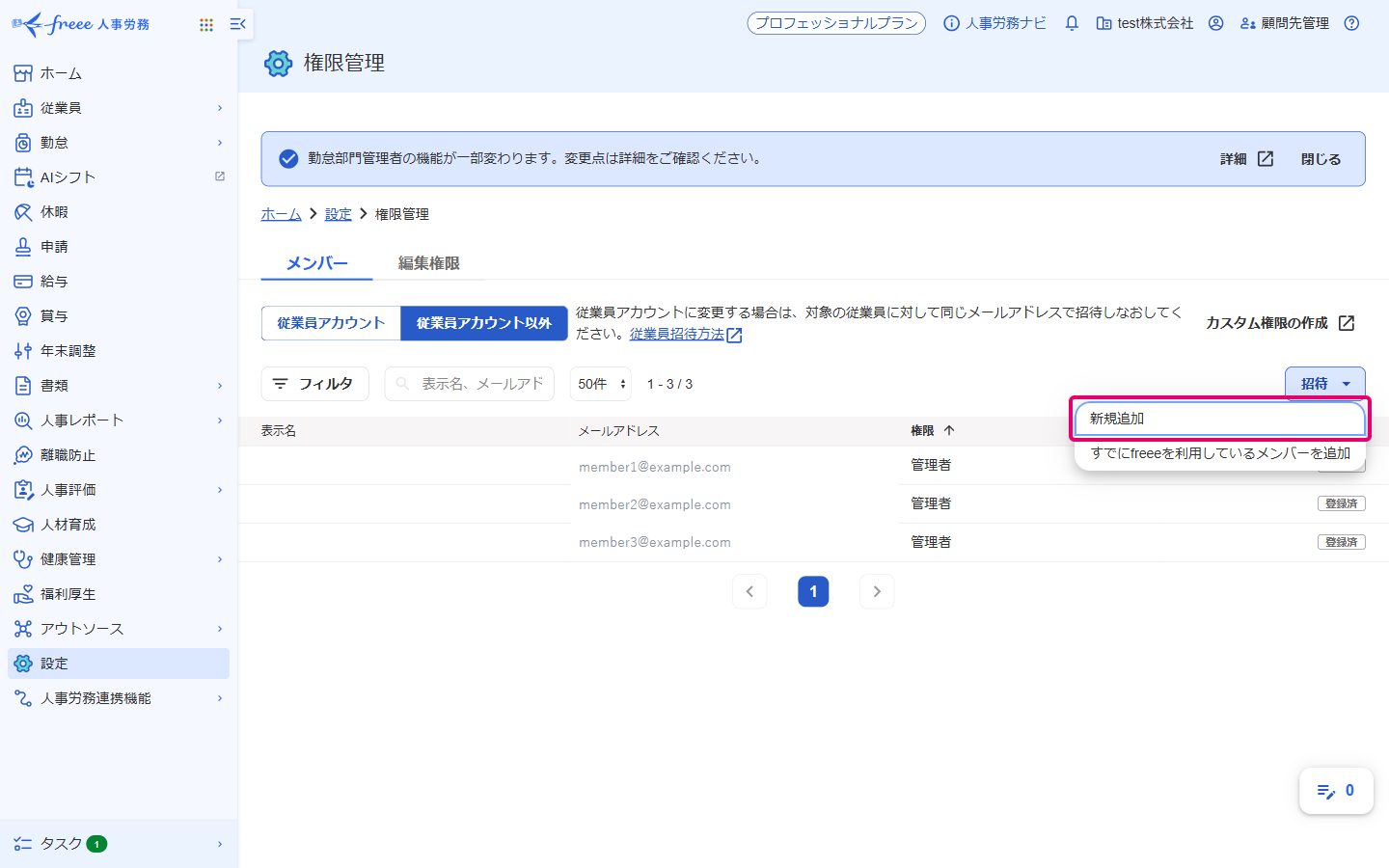This screenshot has height=868, width=1389.
Task: Collapse the sidebar with the menu-fold icon
Action: (x=238, y=24)
